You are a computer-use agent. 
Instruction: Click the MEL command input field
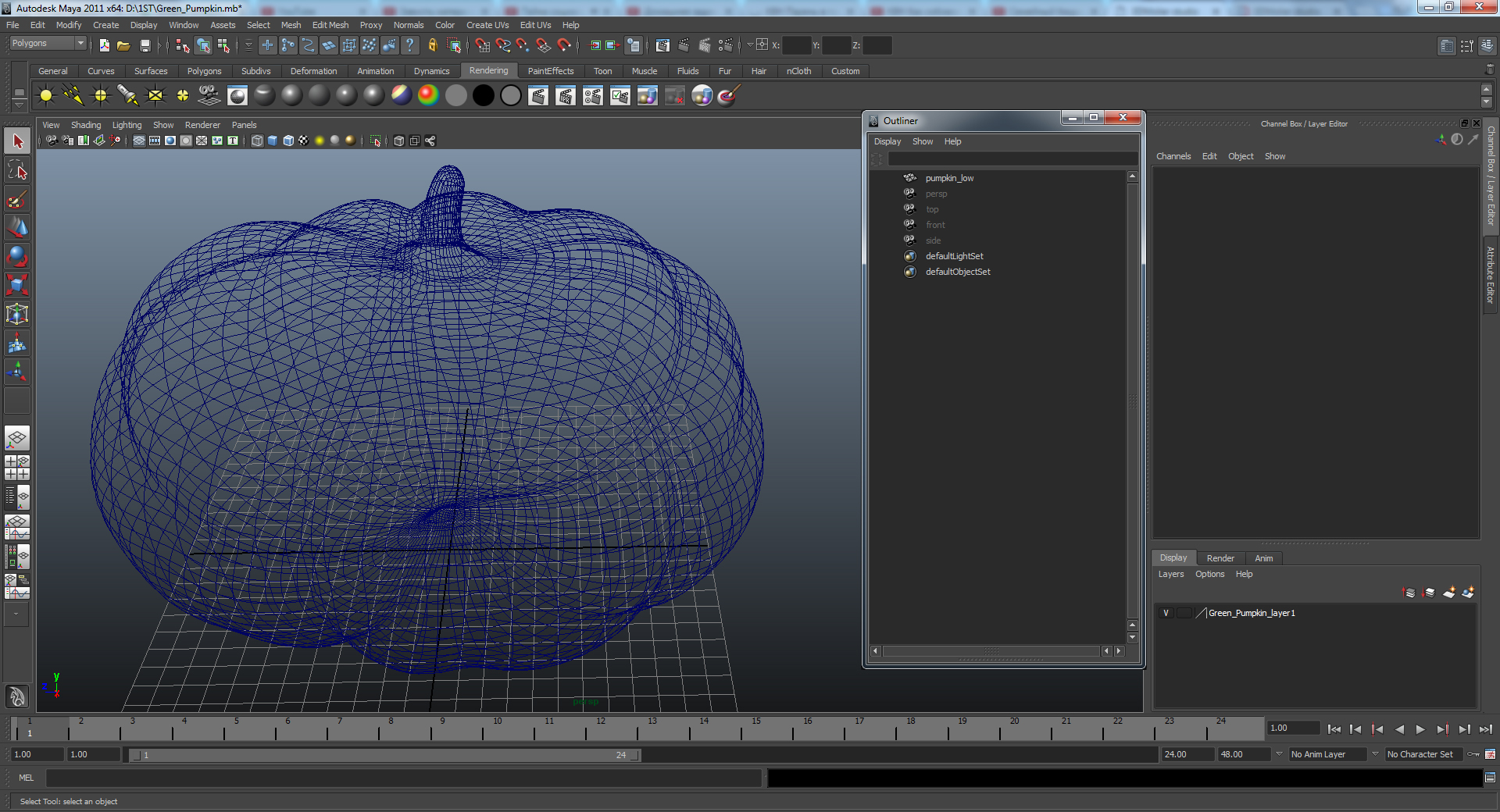[x=403, y=778]
